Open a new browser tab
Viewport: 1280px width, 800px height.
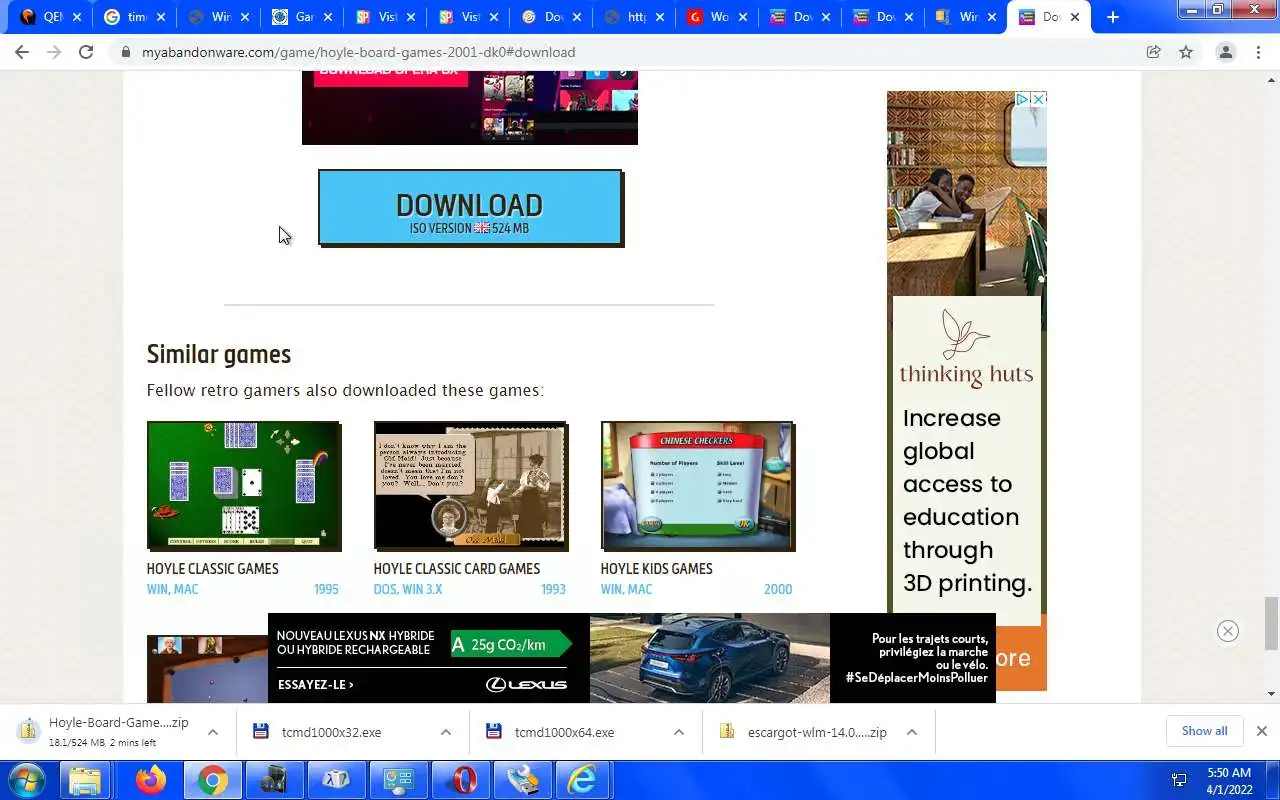point(1112,17)
